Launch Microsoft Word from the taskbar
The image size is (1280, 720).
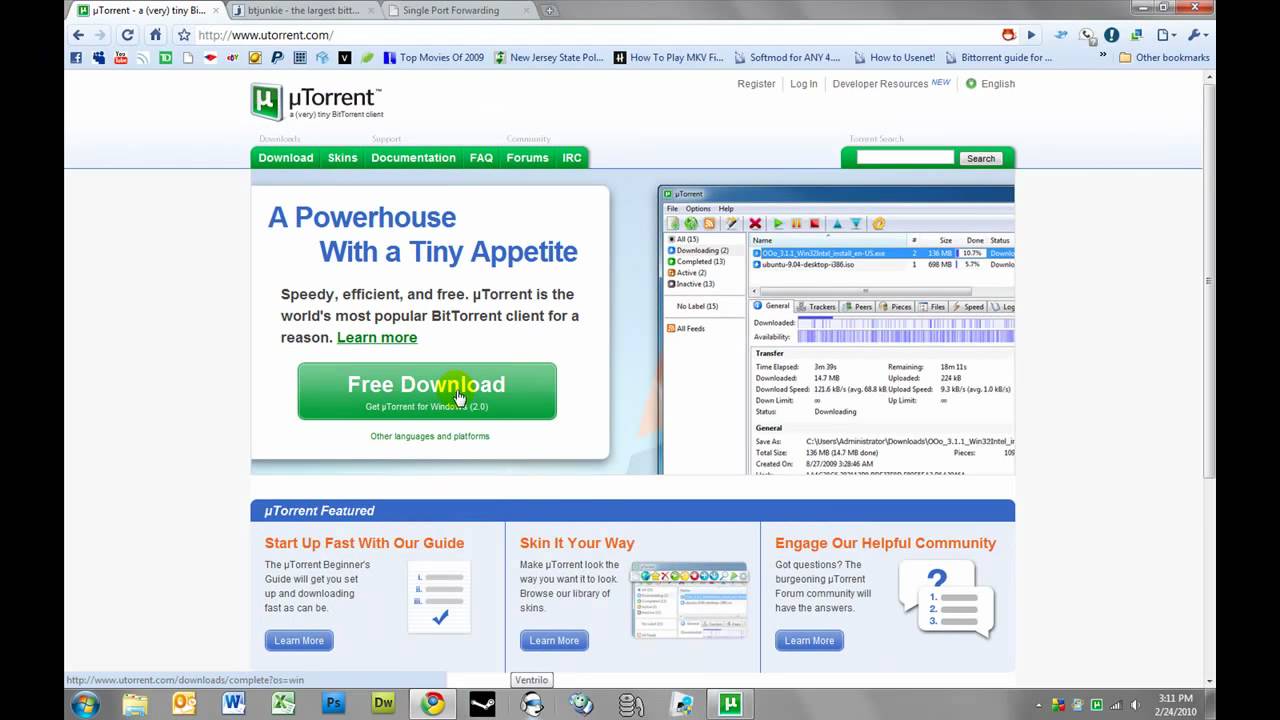click(x=234, y=704)
